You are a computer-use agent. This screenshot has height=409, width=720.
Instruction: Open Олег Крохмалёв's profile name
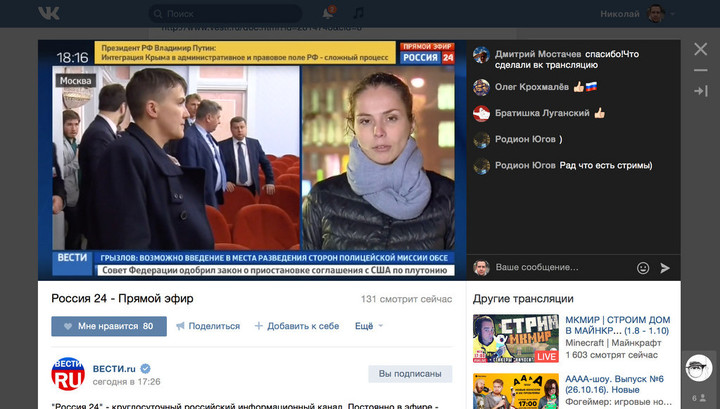[532, 87]
